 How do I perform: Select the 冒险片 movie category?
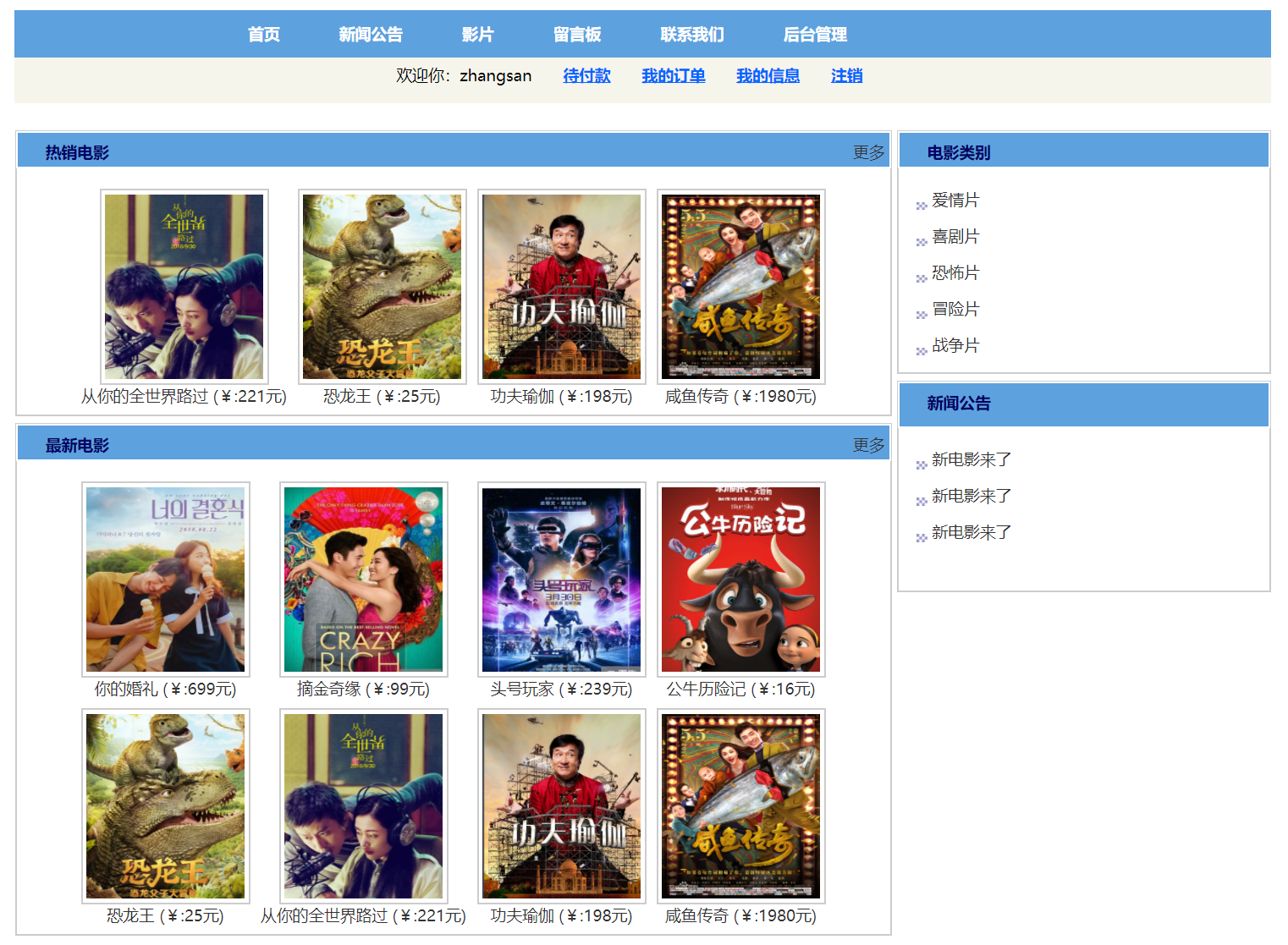pyautogui.click(x=957, y=310)
